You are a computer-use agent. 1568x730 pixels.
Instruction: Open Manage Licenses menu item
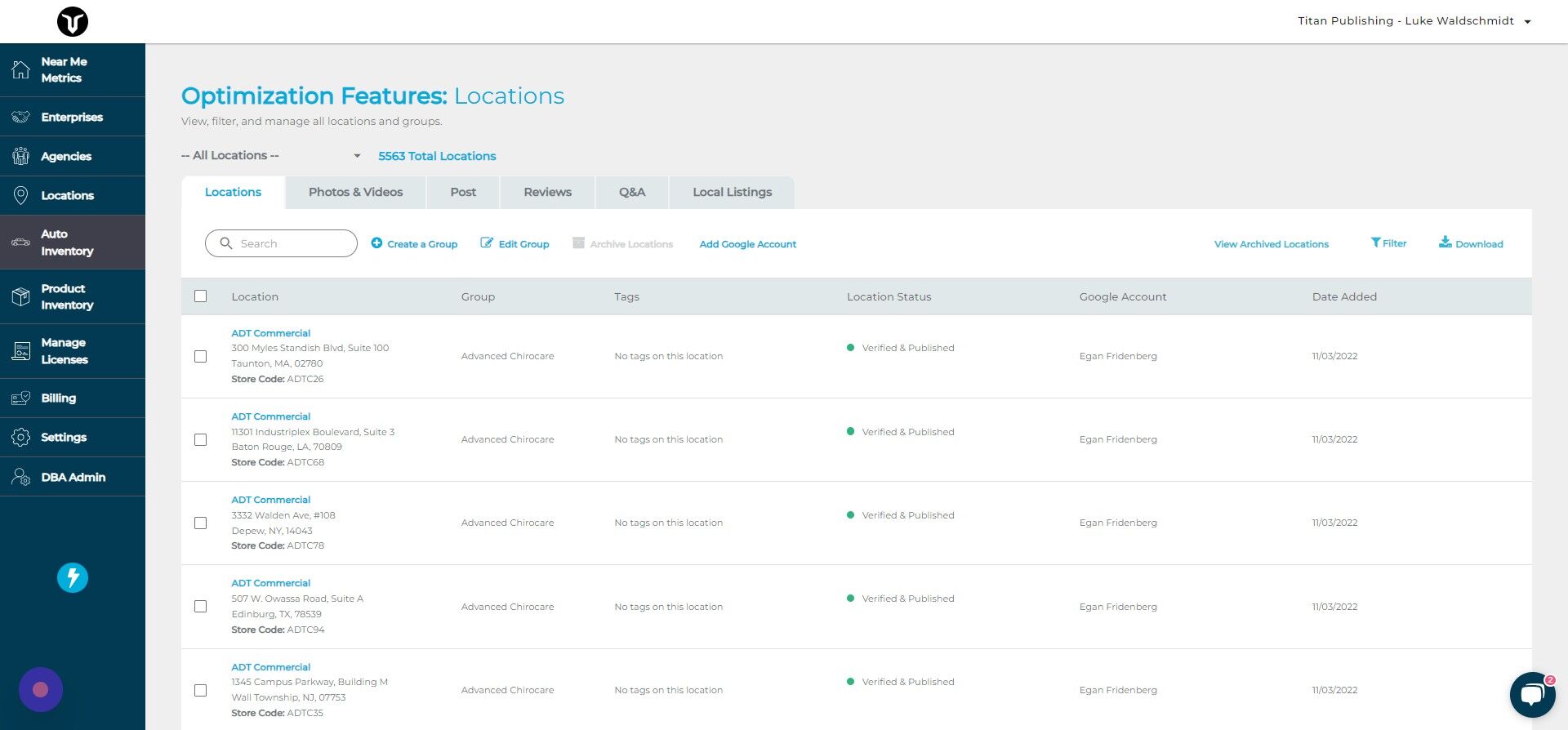click(x=73, y=351)
